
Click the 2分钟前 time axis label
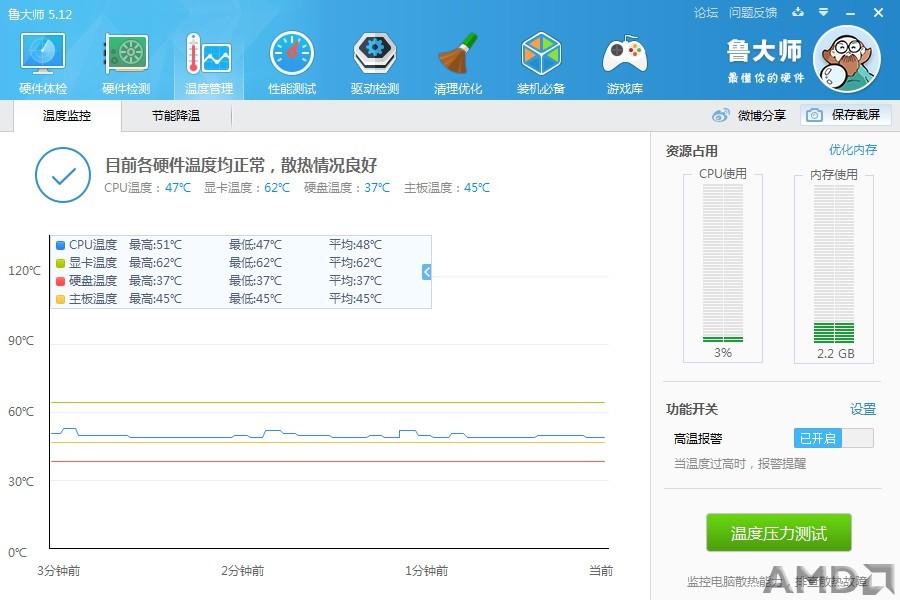coord(243,571)
